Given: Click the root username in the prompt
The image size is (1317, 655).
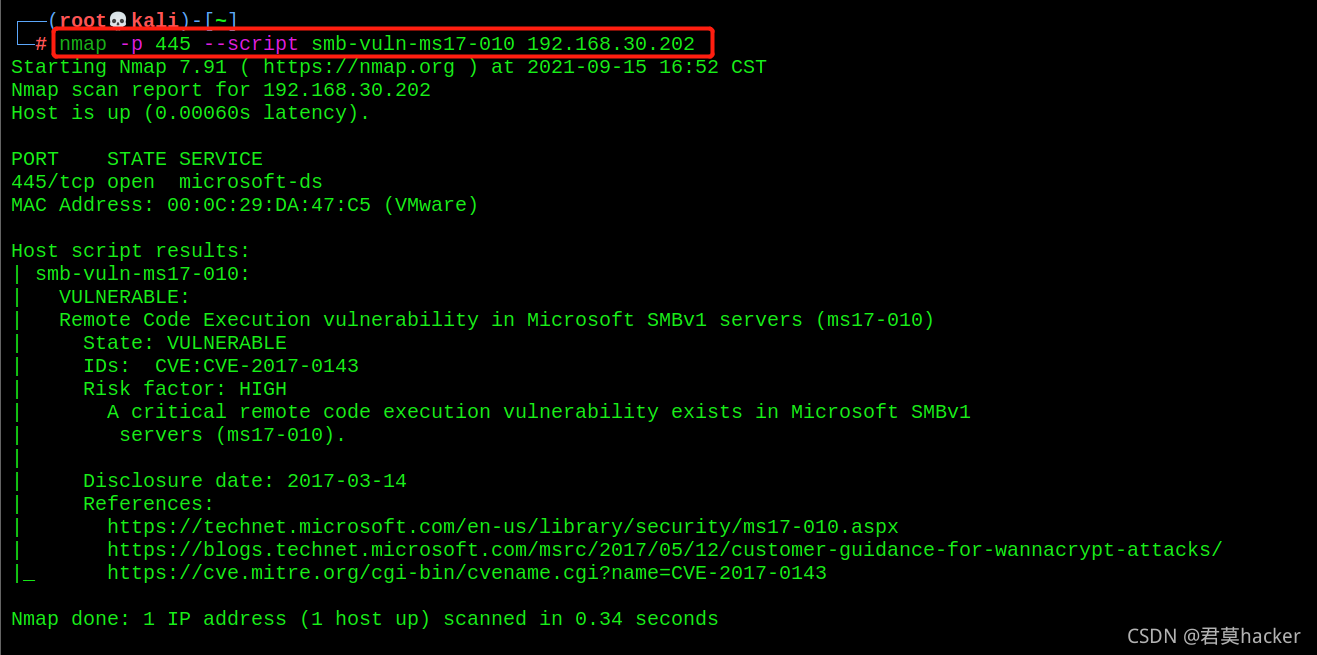Looking at the screenshot, I should coord(83,21).
